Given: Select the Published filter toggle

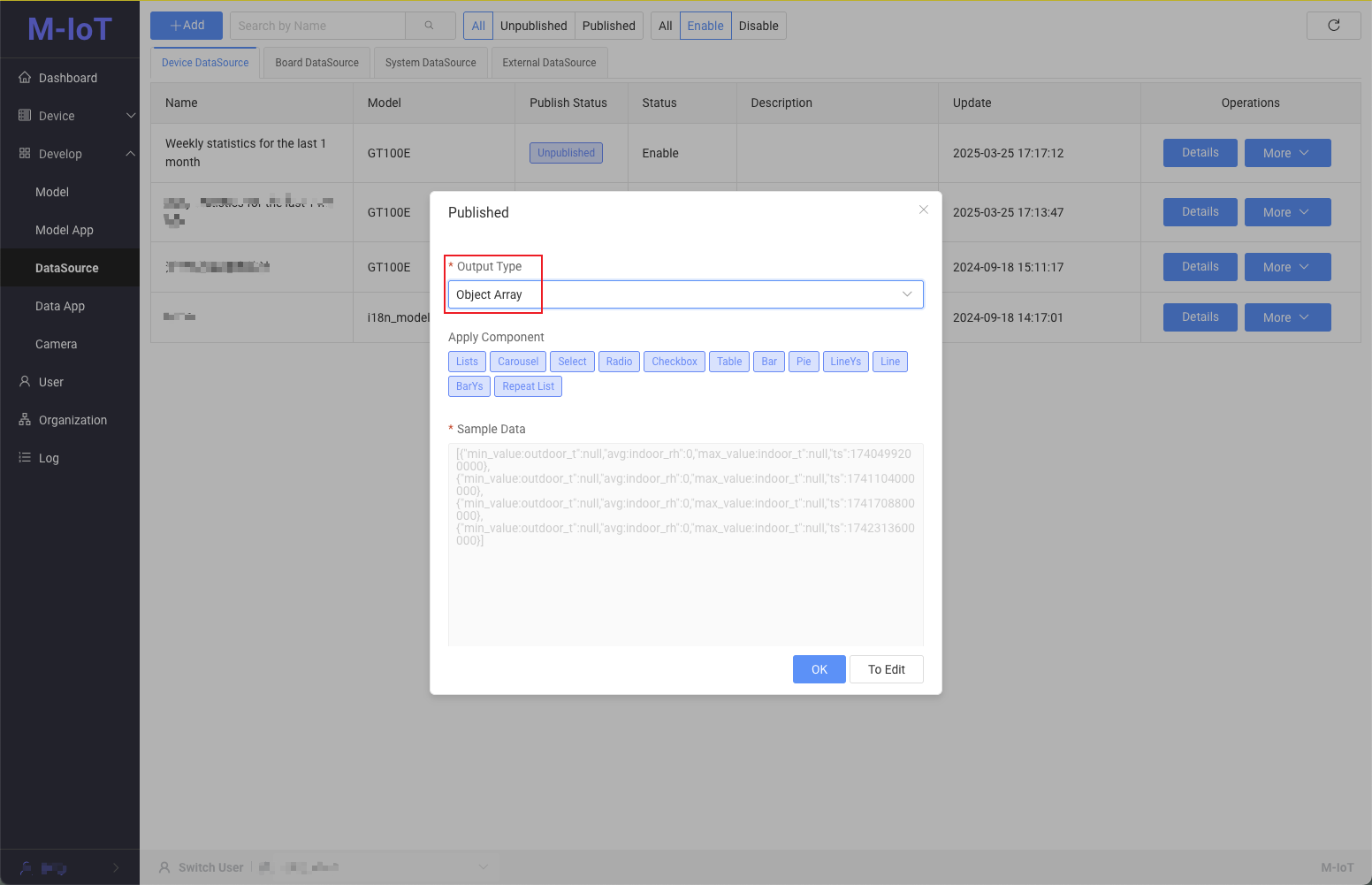Looking at the screenshot, I should (608, 26).
